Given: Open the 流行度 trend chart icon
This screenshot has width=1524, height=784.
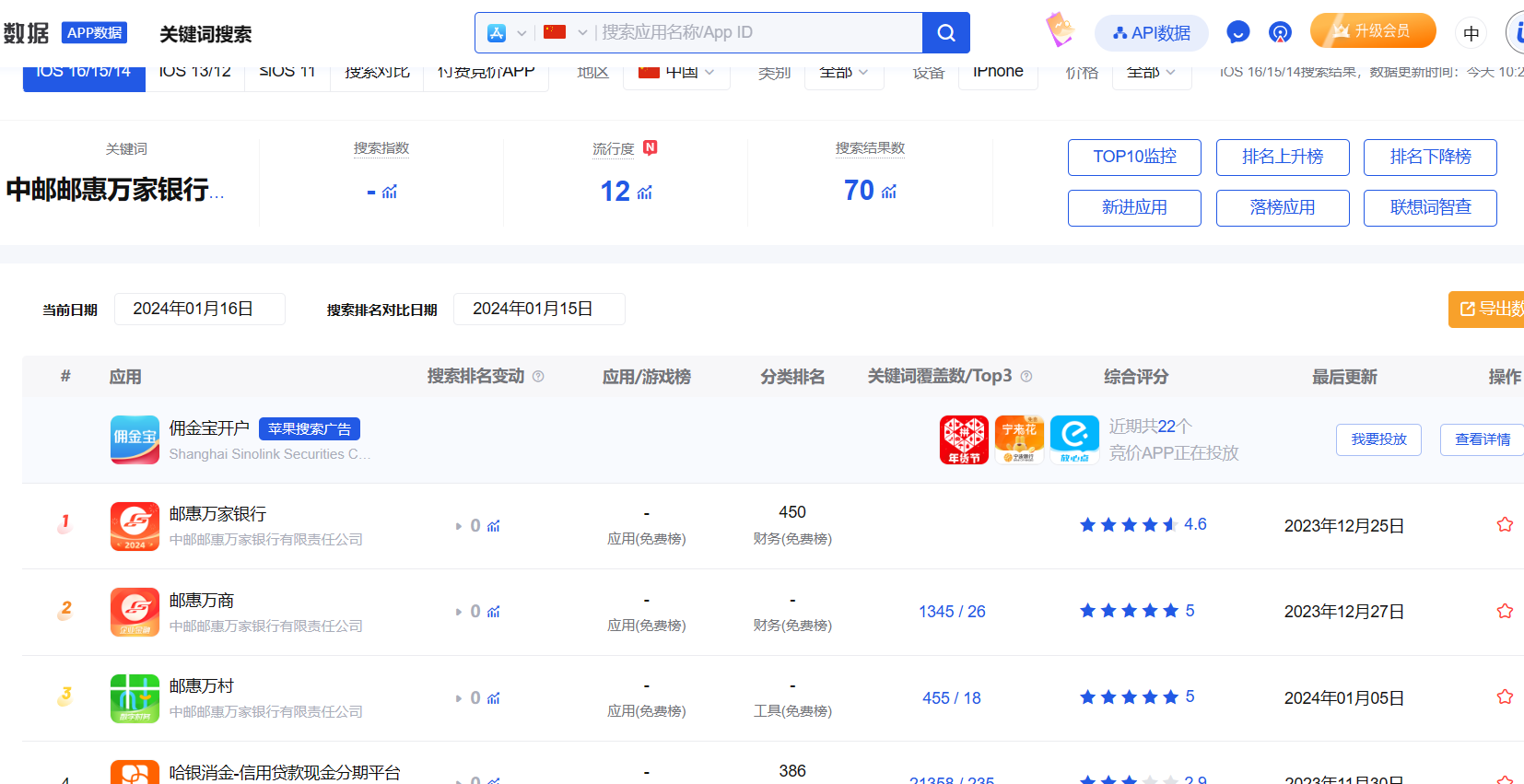Looking at the screenshot, I should pyautogui.click(x=645, y=192).
